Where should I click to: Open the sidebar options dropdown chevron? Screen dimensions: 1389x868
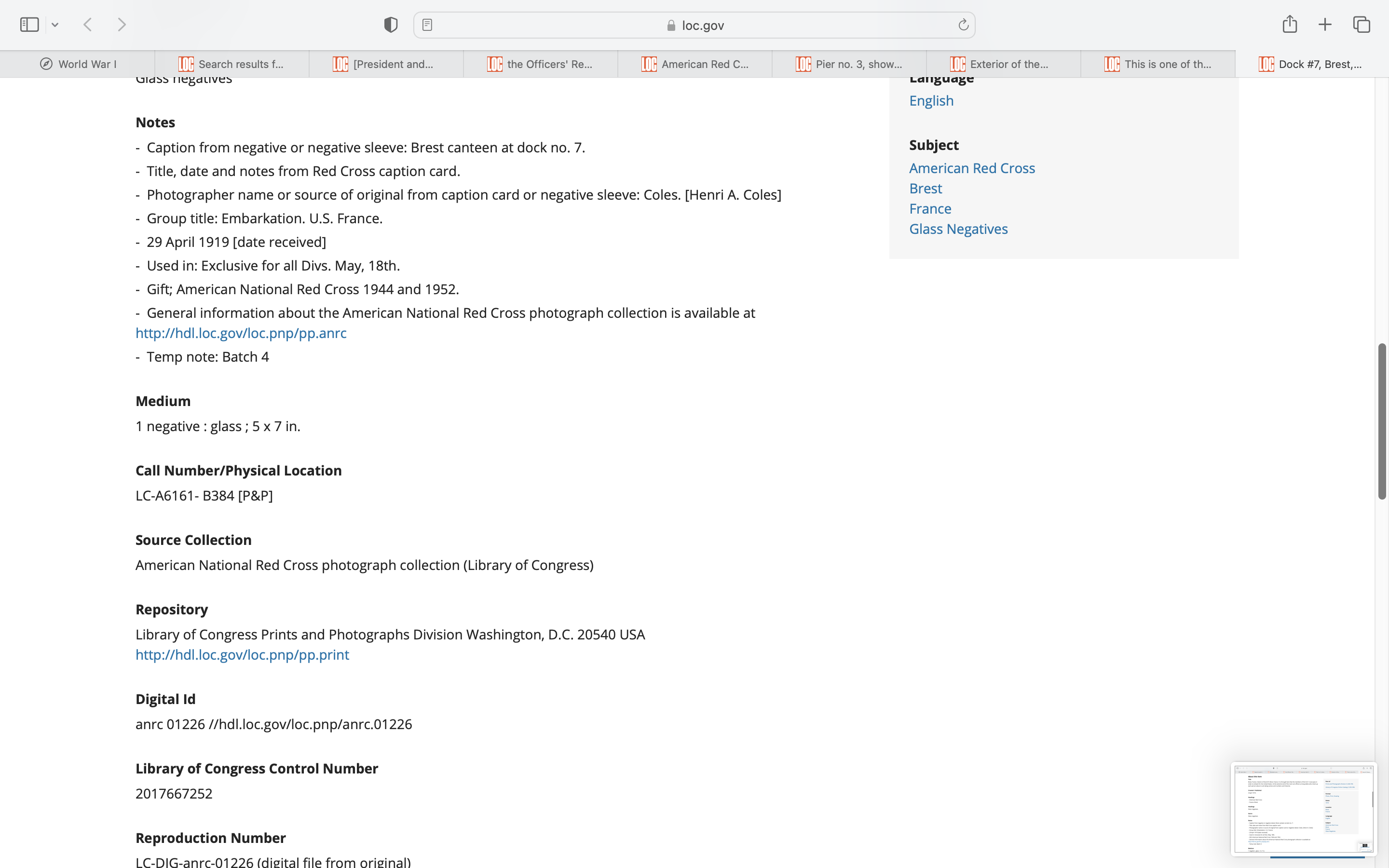[x=55, y=25]
